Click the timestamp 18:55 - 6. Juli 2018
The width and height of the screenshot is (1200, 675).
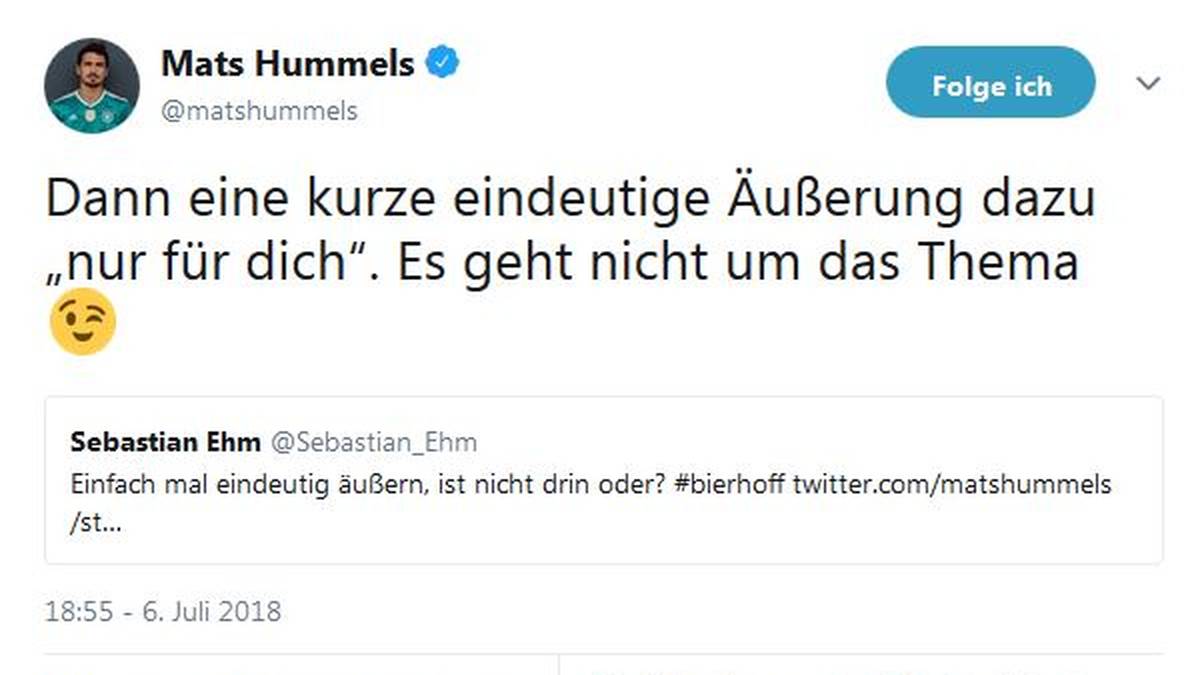coord(164,611)
